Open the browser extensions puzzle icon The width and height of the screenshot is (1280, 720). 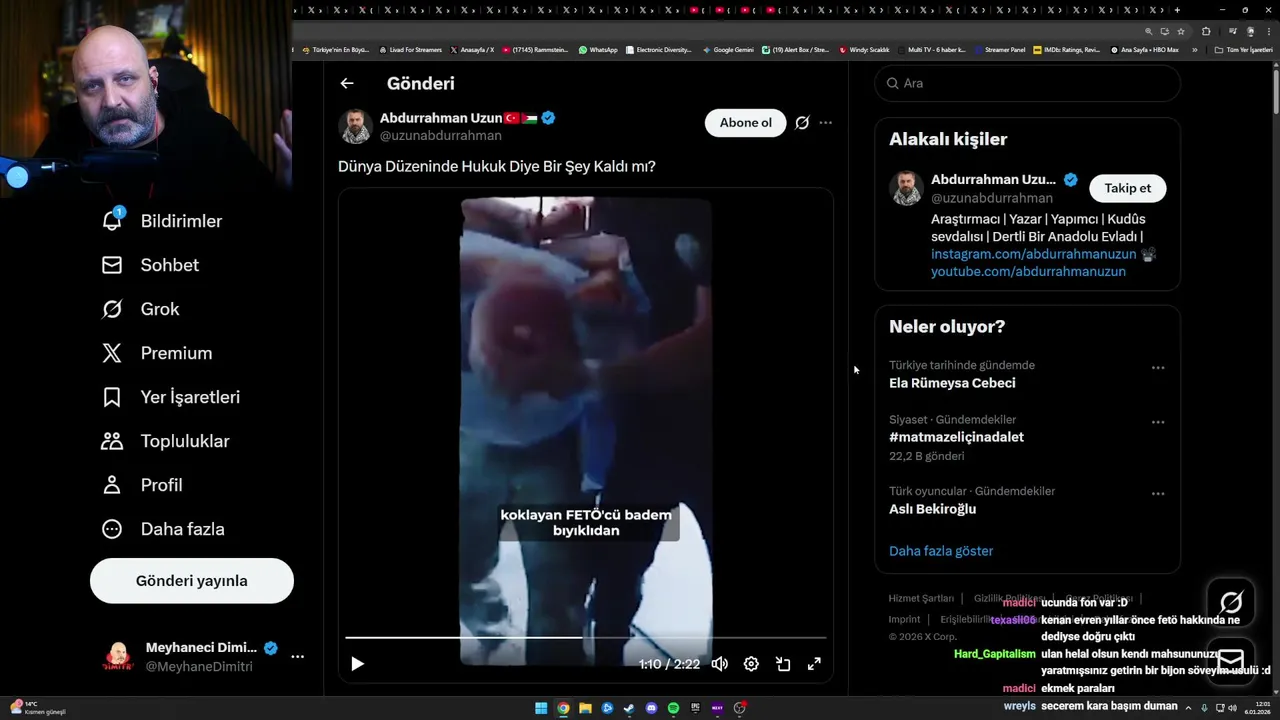[1206, 31]
